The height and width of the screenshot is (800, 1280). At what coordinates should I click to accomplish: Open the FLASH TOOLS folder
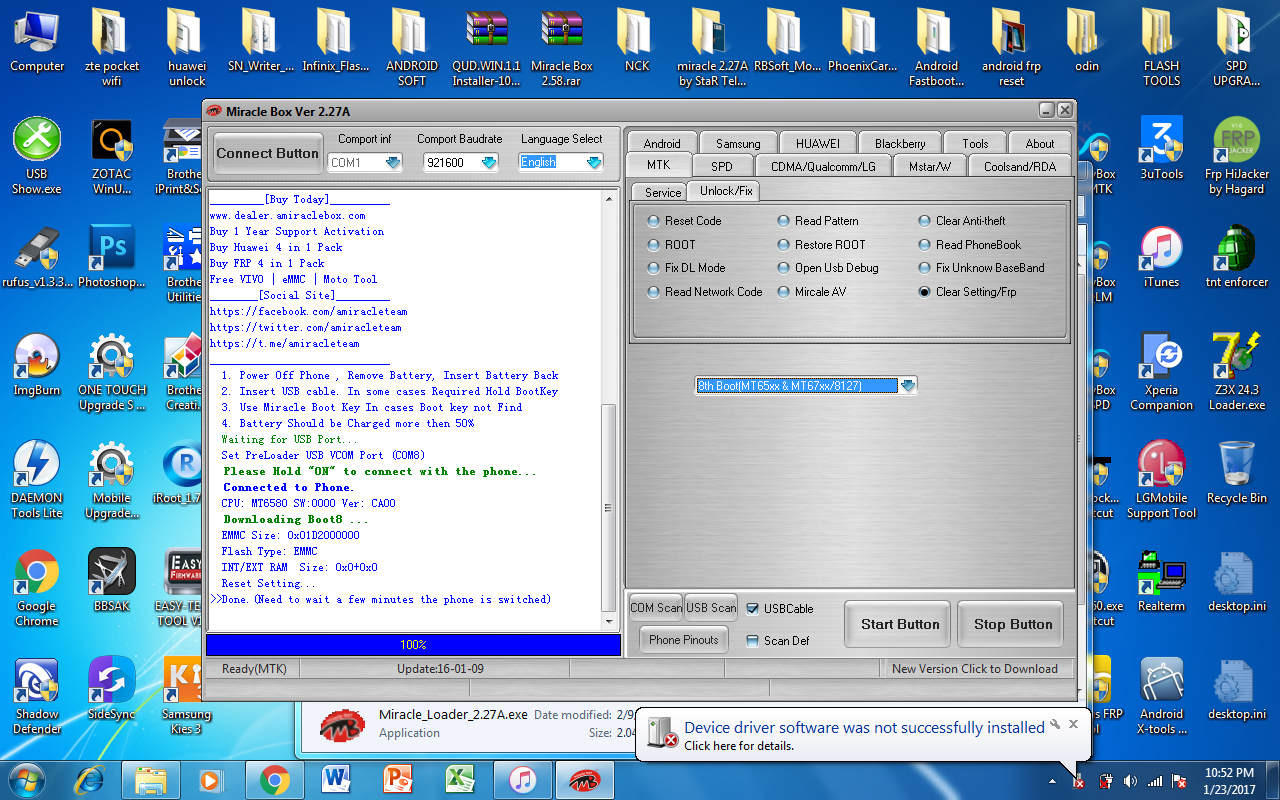coord(1162,48)
